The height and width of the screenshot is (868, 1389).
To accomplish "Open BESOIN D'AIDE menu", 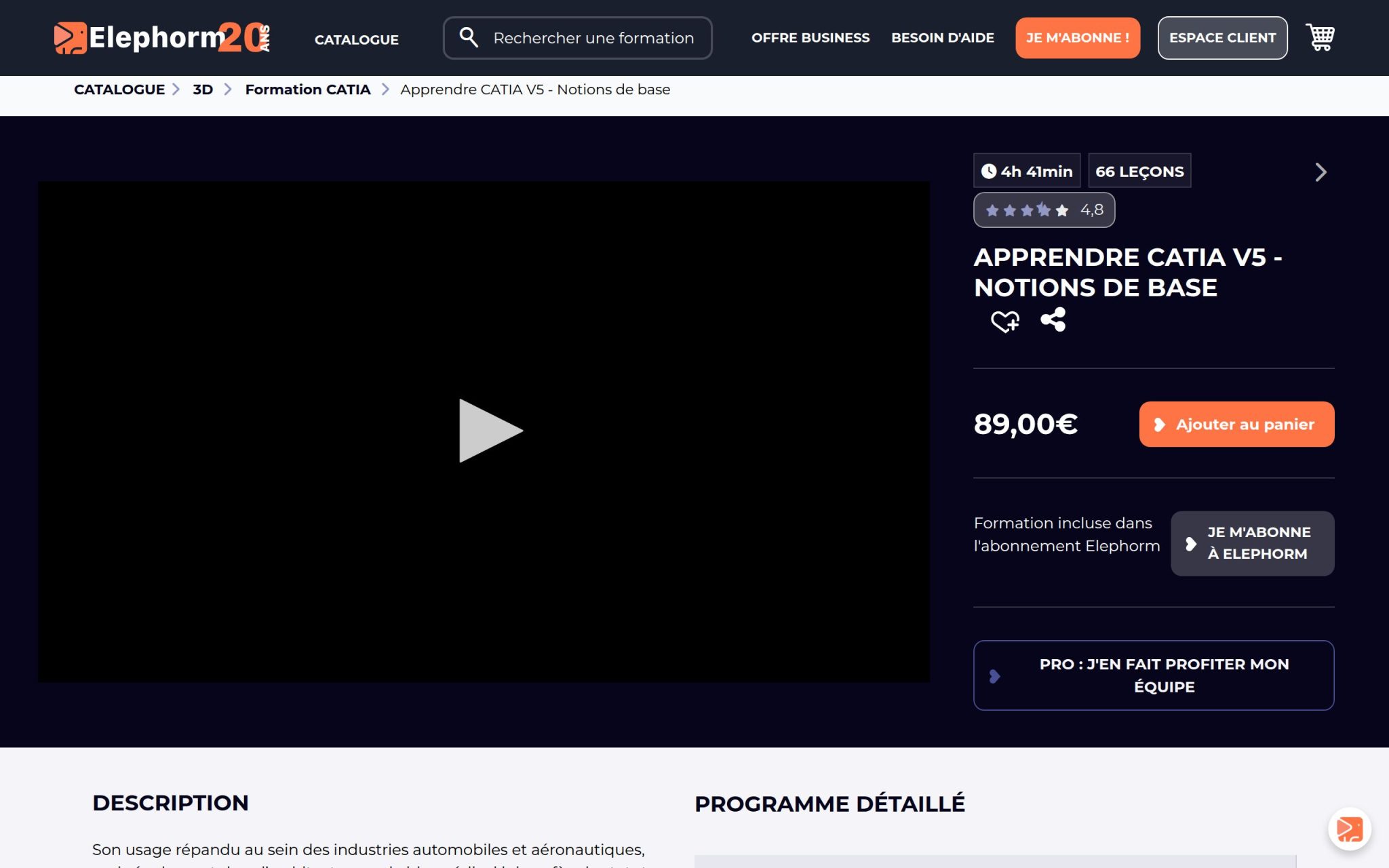I will pyautogui.click(x=943, y=38).
